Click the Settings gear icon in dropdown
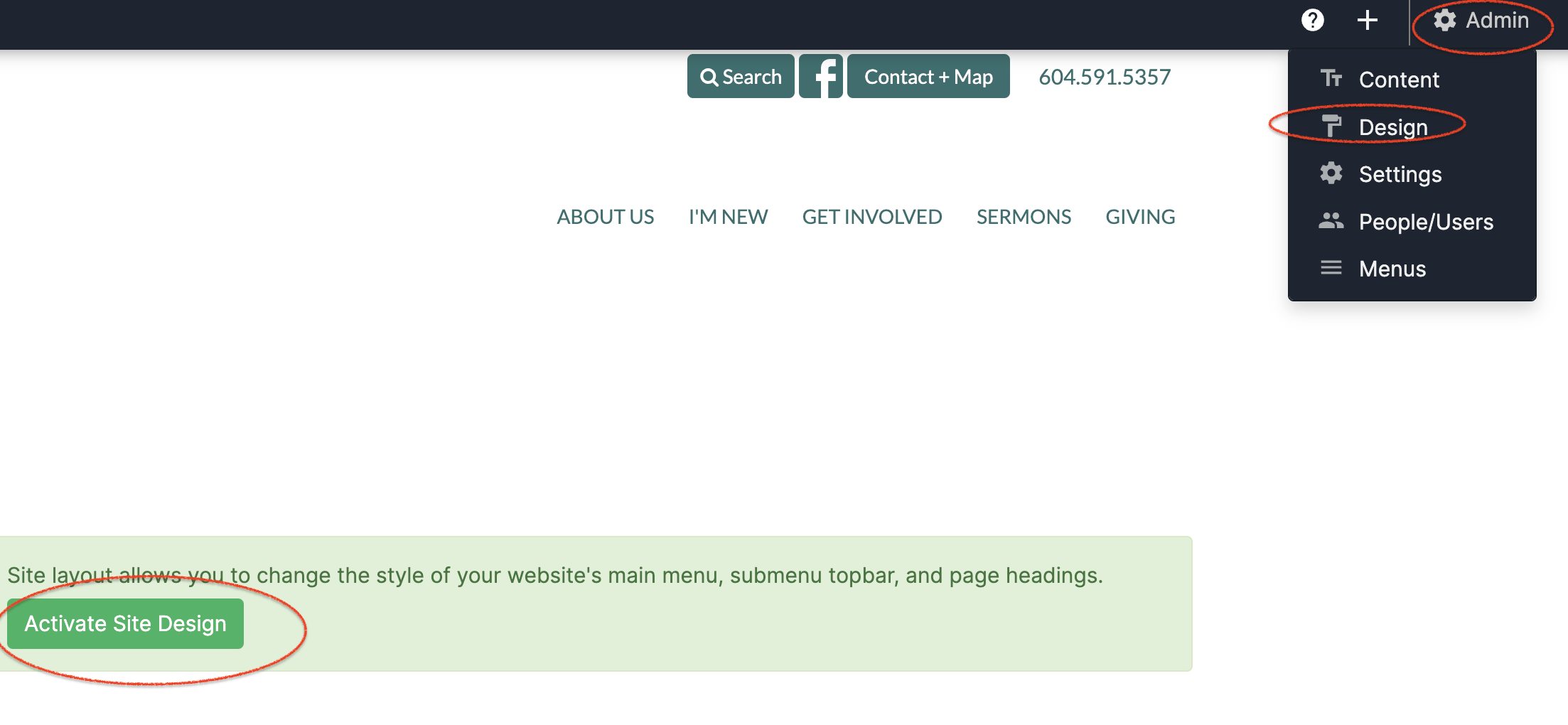Viewport: 1568px width, 725px height. tap(1331, 173)
